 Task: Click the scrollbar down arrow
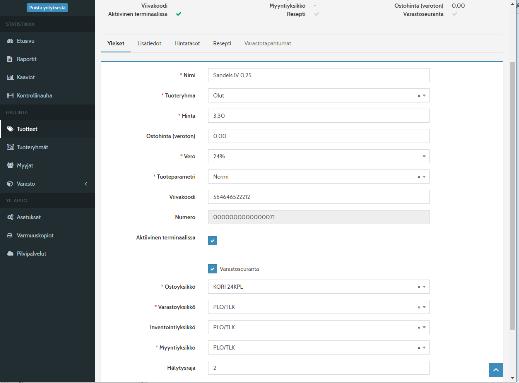[x=512, y=378]
